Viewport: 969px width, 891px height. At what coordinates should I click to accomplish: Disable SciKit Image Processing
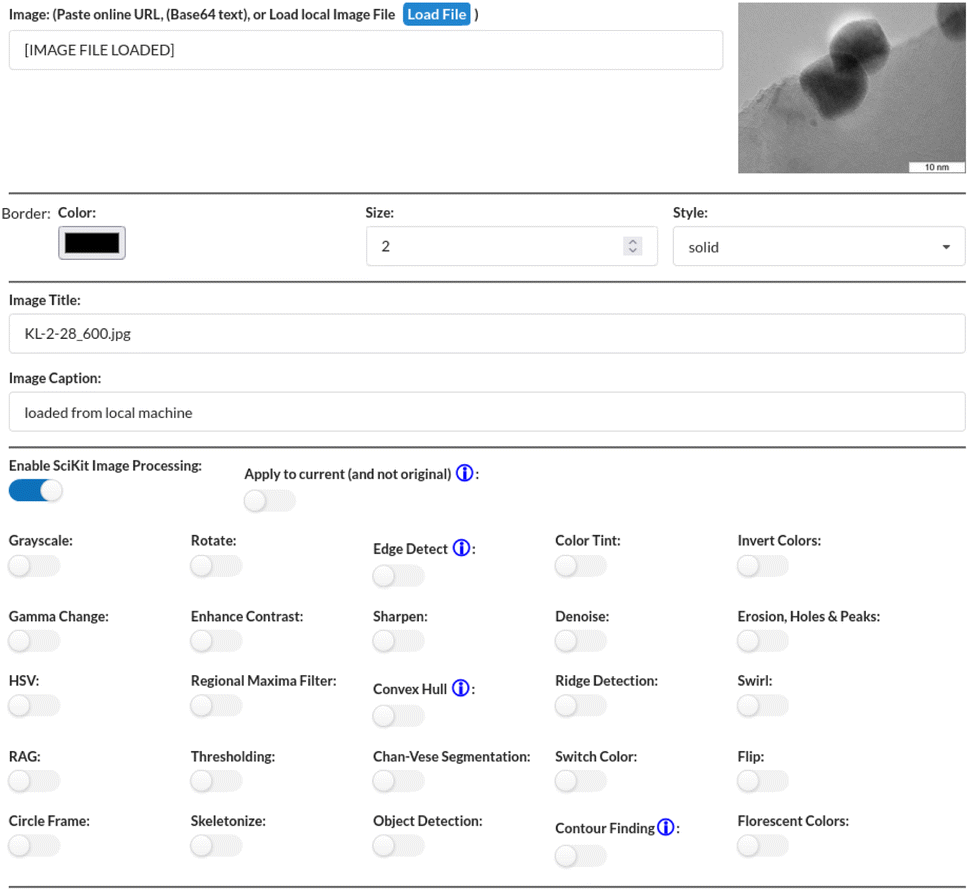click(x=35, y=490)
